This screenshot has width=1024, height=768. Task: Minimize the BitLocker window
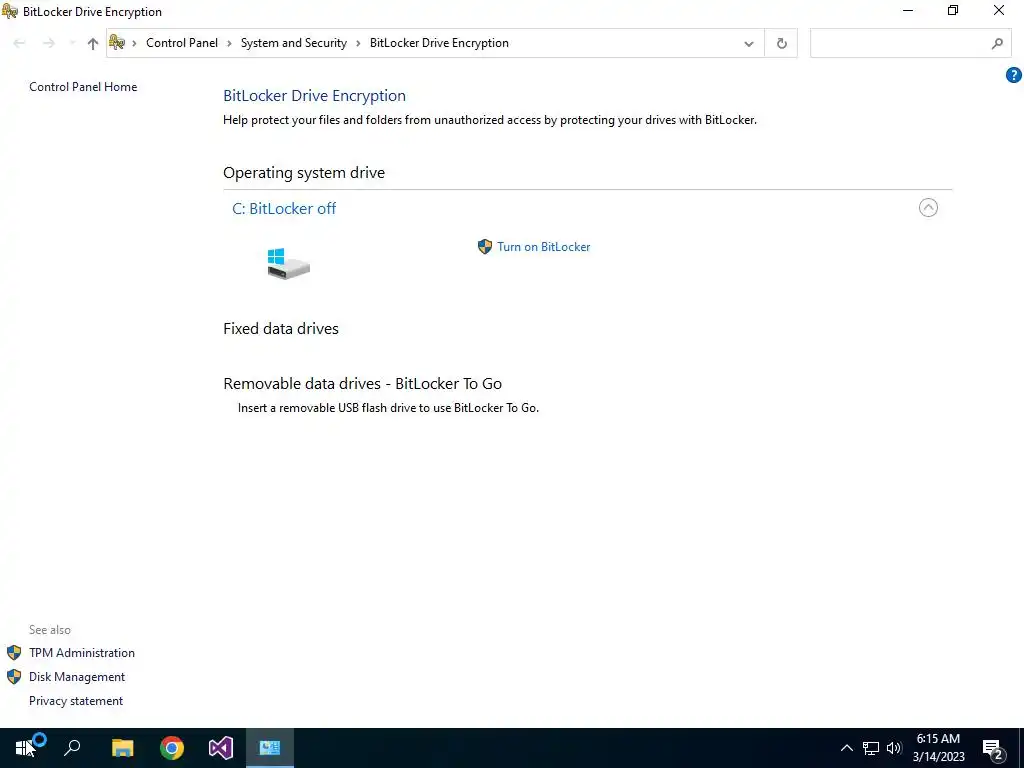coord(908,10)
